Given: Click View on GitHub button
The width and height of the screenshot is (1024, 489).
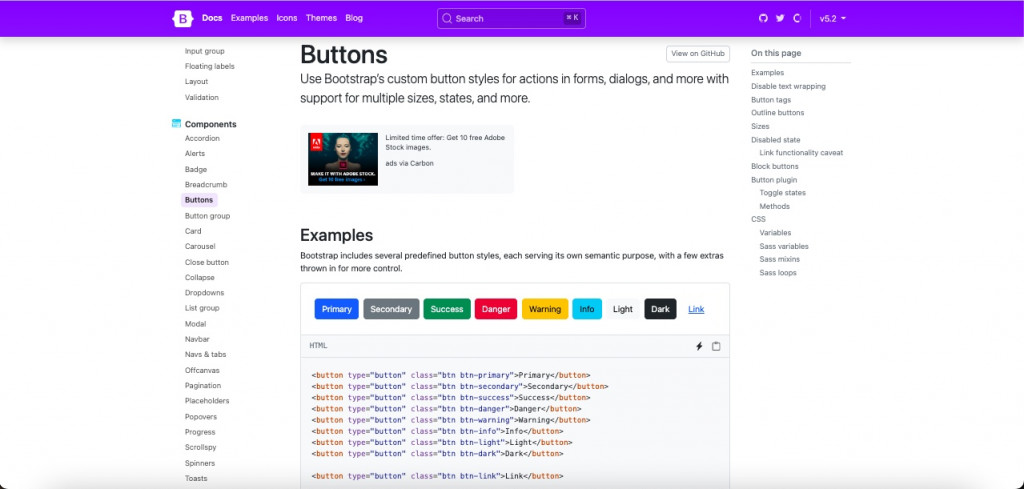Looking at the screenshot, I should click(698, 54).
